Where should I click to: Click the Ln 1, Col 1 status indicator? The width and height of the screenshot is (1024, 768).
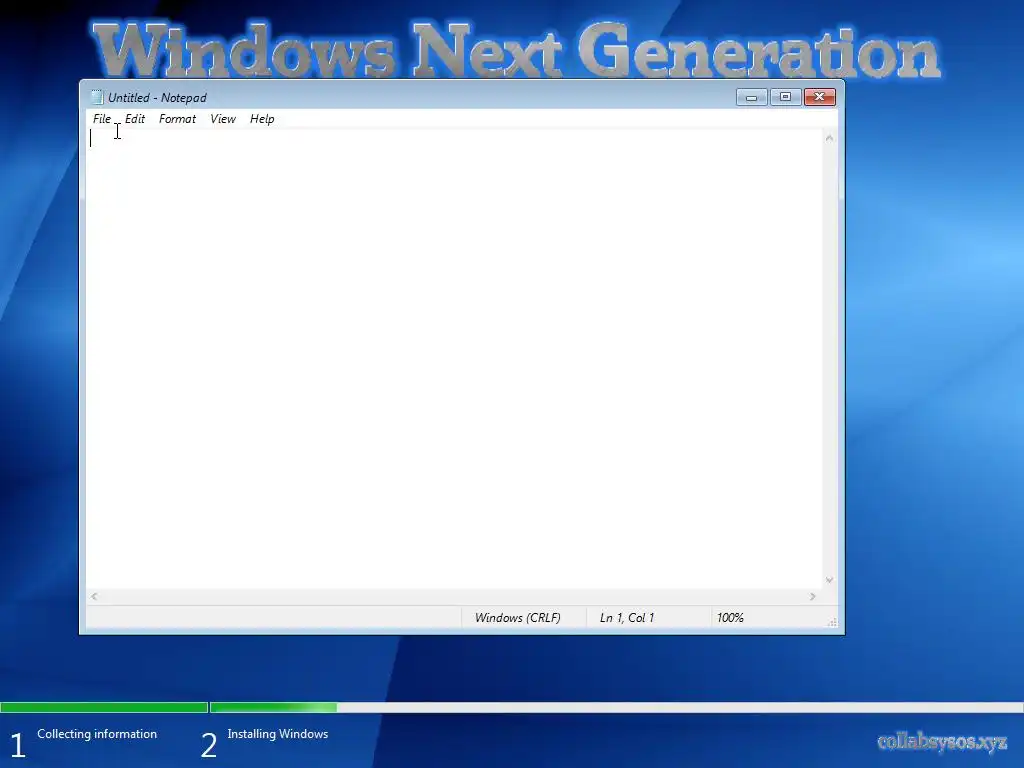click(626, 618)
